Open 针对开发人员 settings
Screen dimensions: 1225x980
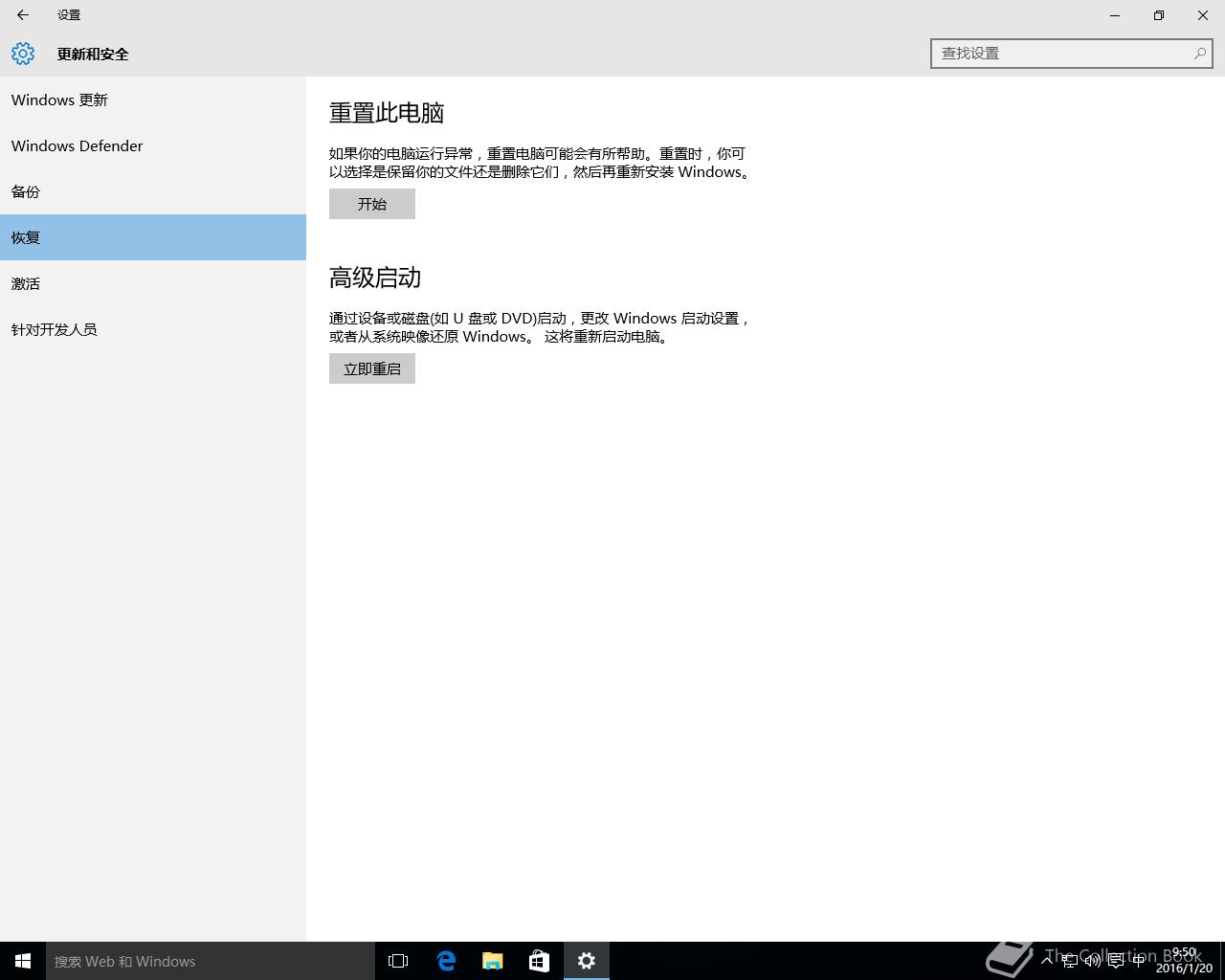point(153,329)
